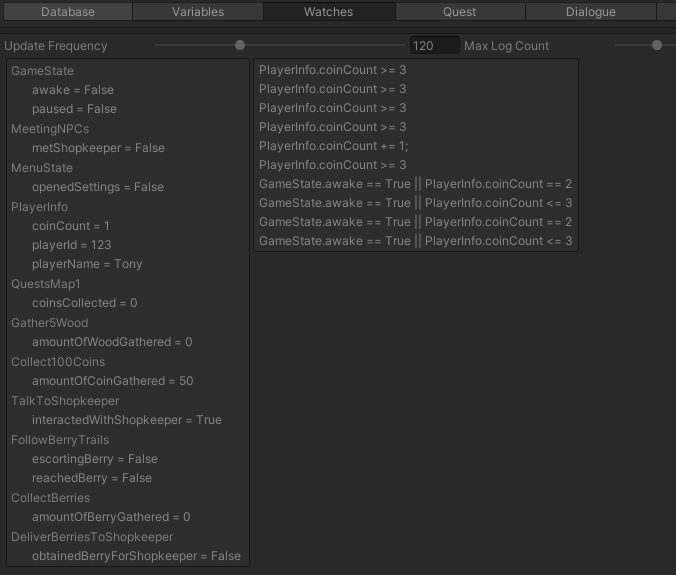The width and height of the screenshot is (676, 575).
Task: Select the 'PlayerInfo.coinCount += 1;' log entry
Action: [x=333, y=146]
